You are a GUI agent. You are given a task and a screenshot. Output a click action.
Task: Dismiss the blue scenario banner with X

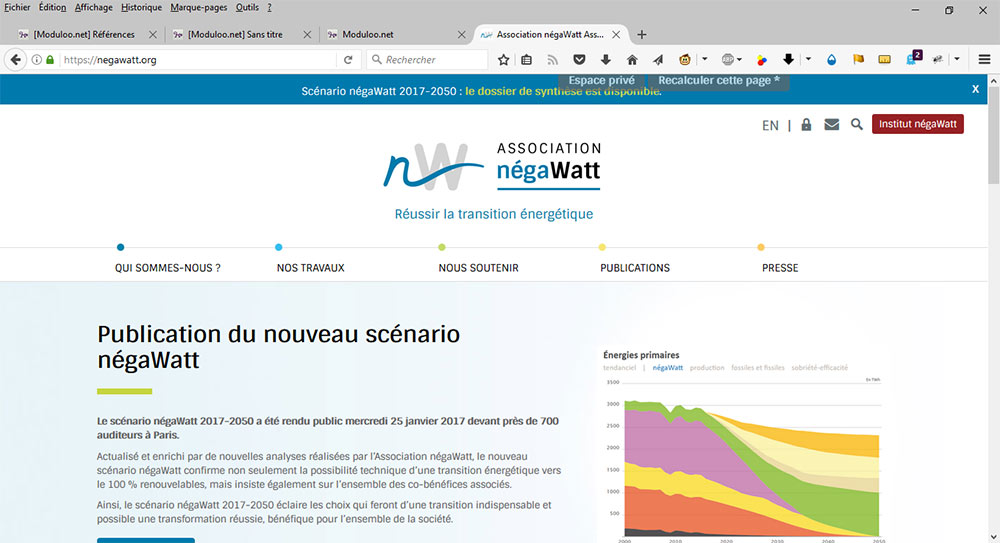coord(975,89)
